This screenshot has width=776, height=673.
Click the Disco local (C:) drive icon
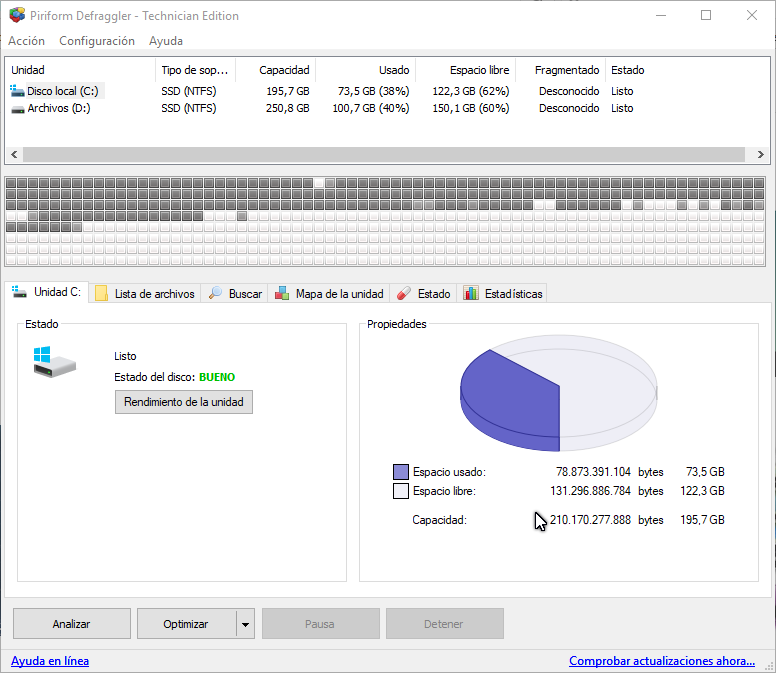pyautogui.click(x=17, y=91)
